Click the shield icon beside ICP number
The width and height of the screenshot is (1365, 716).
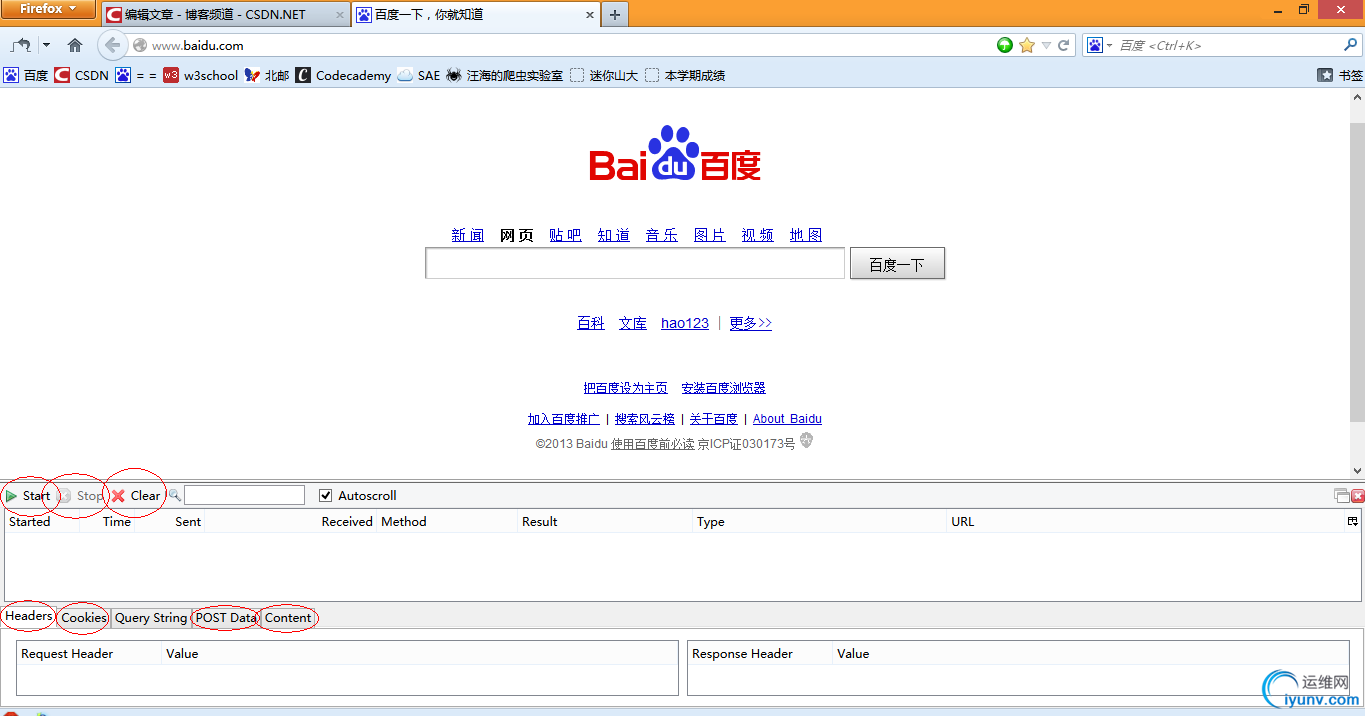tap(807, 440)
